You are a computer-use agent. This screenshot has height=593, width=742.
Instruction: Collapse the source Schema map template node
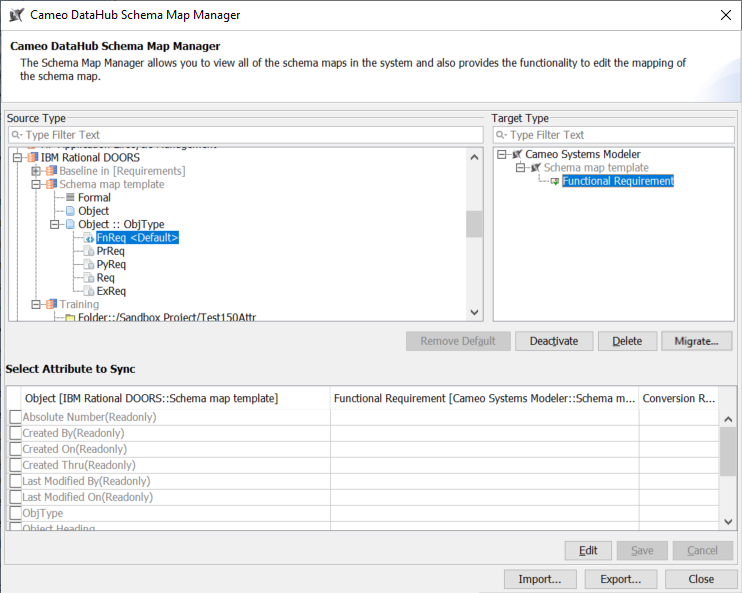pyautogui.click(x=36, y=184)
